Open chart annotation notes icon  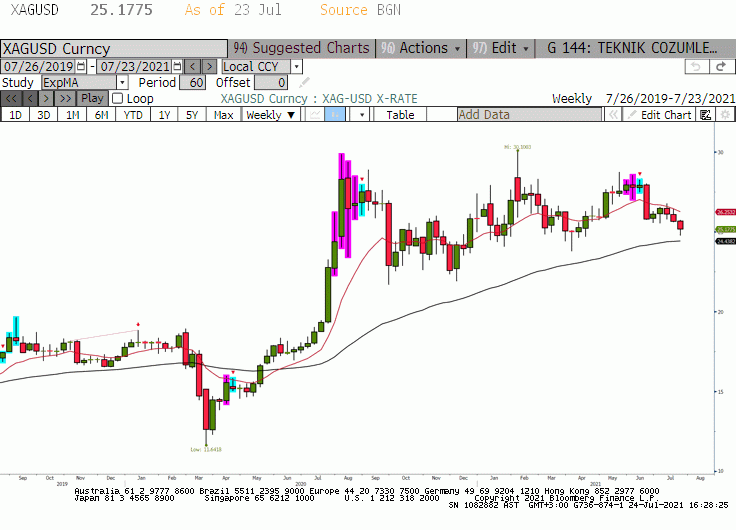(x=705, y=115)
